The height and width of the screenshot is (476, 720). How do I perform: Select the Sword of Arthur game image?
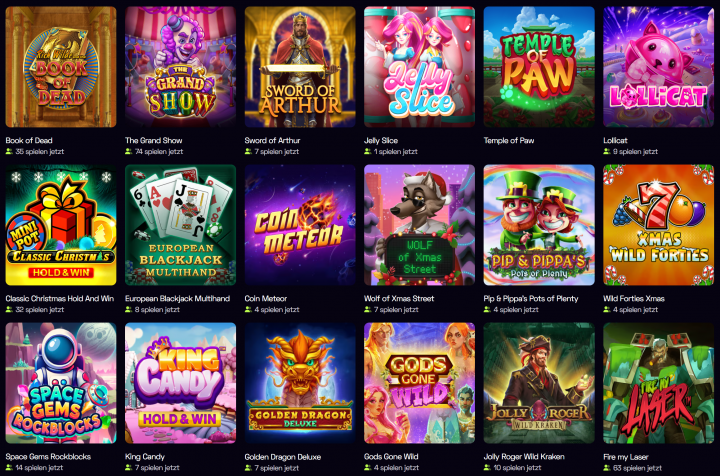coord(300,67)
